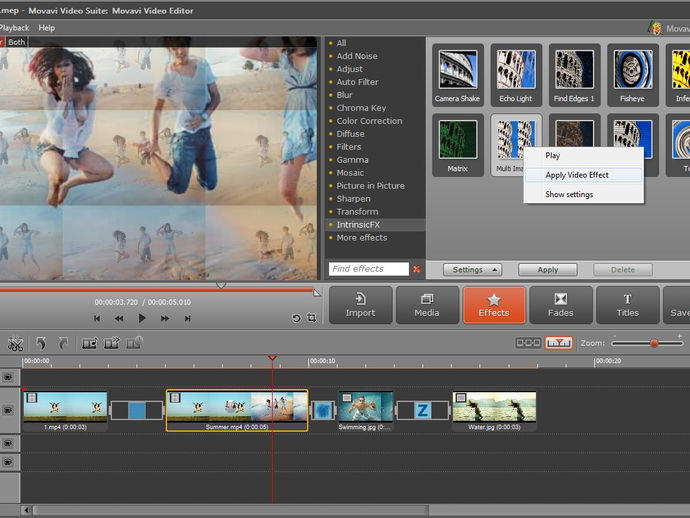Viewport: 690px width, 518px height.
Task: Open the Playback menu
Action: coord(14,28)
